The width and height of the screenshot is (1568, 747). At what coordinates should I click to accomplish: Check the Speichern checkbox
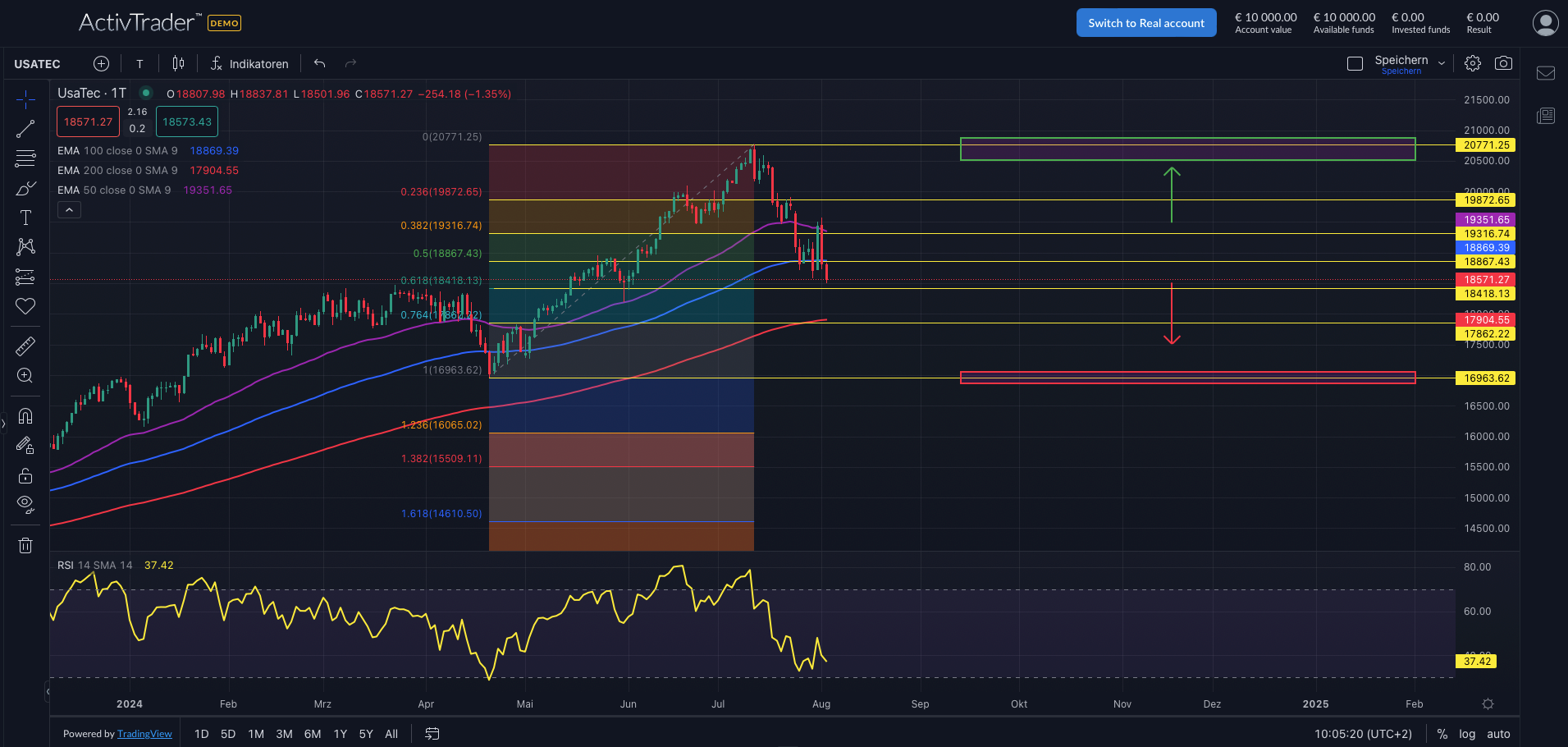click(x=1355, y=62)
